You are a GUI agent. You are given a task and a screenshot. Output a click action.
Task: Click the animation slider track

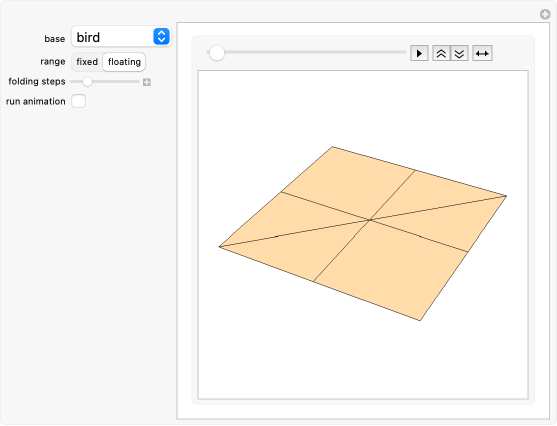pyautogui.click(x=306, y=52)
